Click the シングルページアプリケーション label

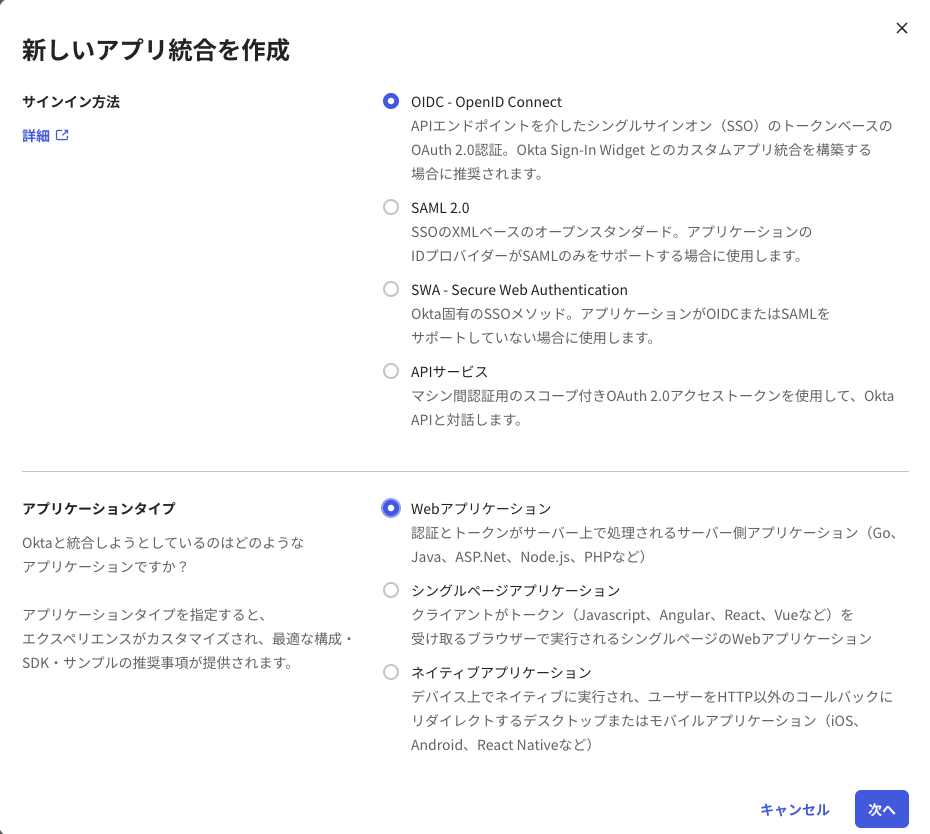pyautogui.click(x=516, y=590)
